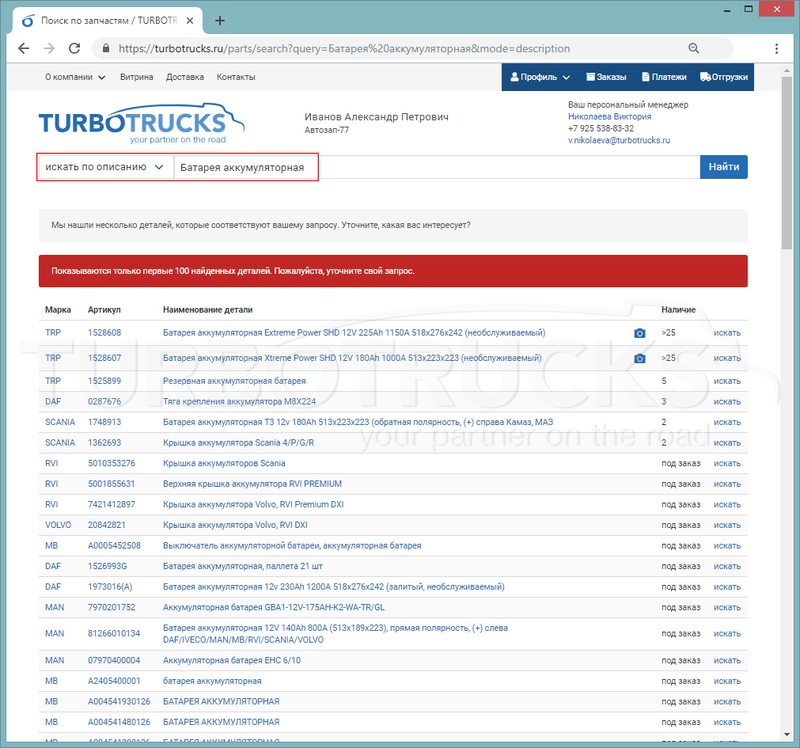Open the Заказы orders section
This screenshot has height=748, width=800.
(606, 77)
